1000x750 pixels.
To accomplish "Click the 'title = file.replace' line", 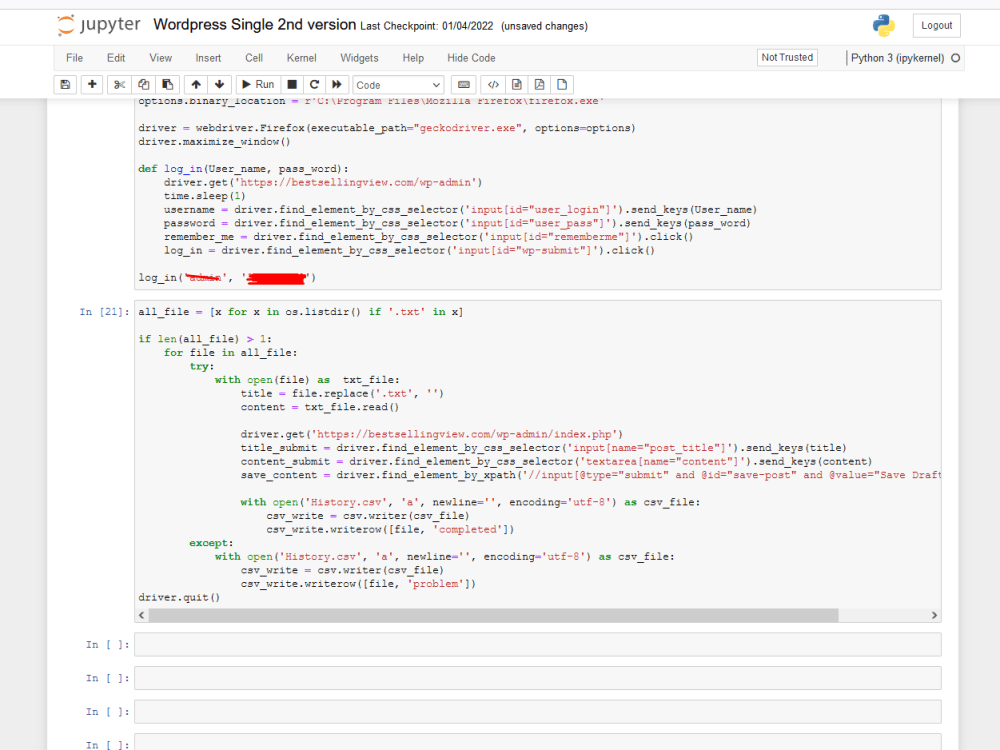I will [342, 393].
